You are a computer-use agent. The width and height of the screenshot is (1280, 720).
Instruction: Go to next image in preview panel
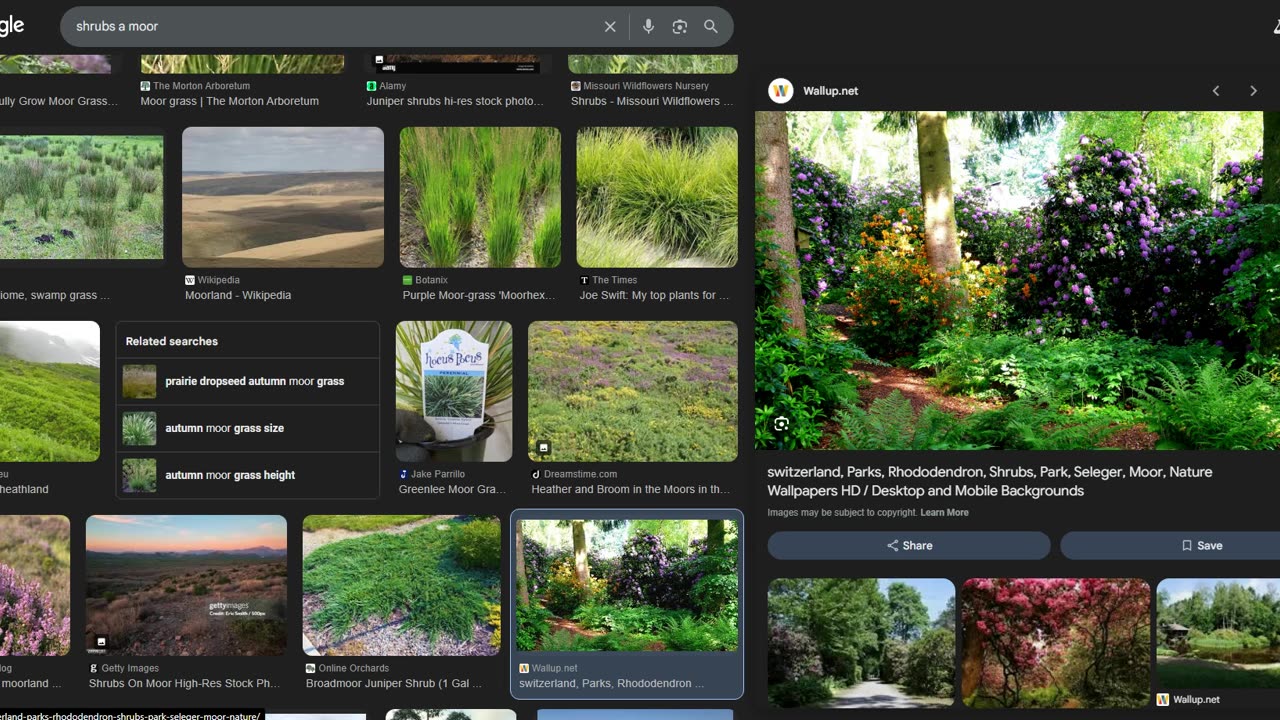[1253, 91]
